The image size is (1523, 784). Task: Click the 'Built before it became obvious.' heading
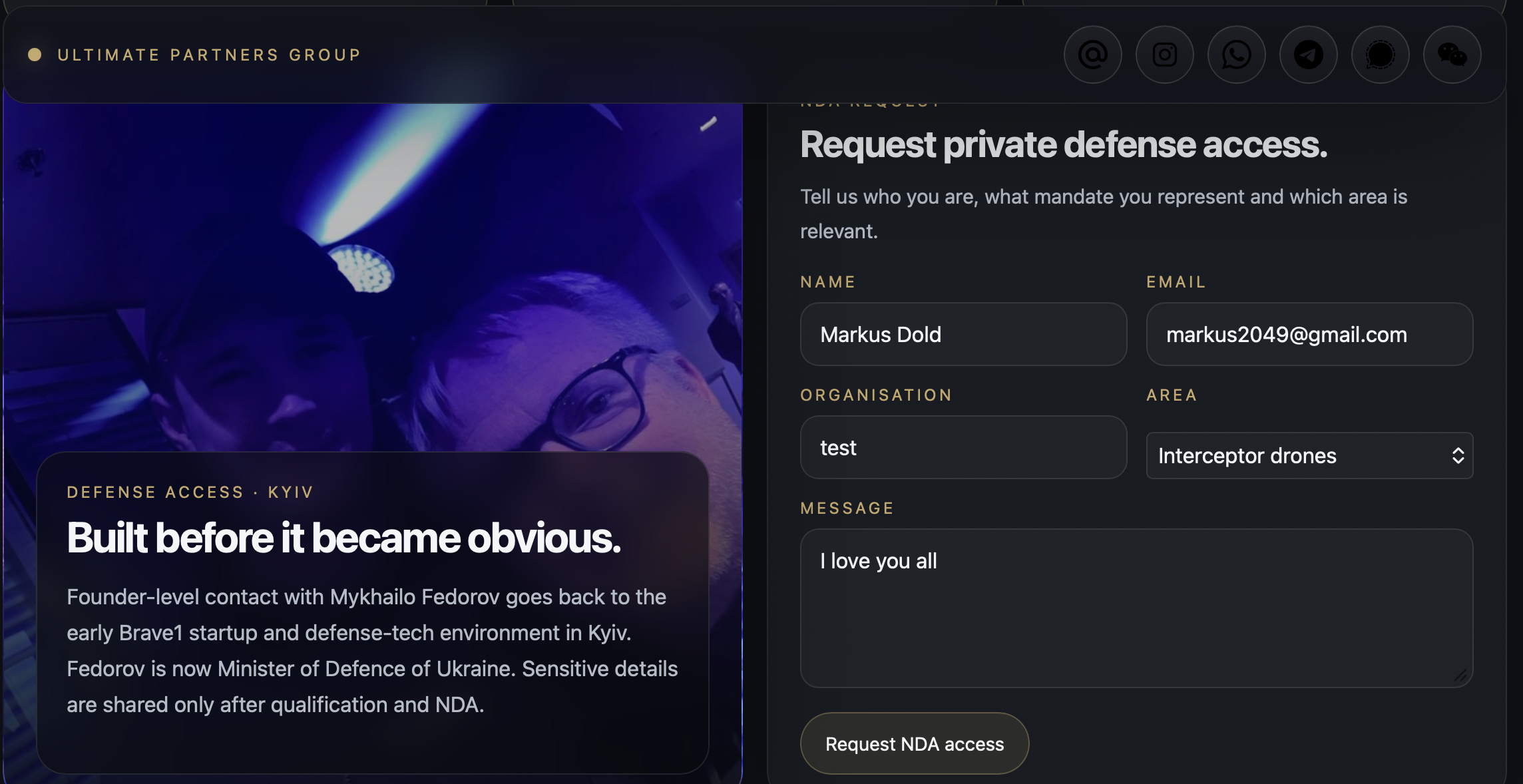(x=343, y=538)
